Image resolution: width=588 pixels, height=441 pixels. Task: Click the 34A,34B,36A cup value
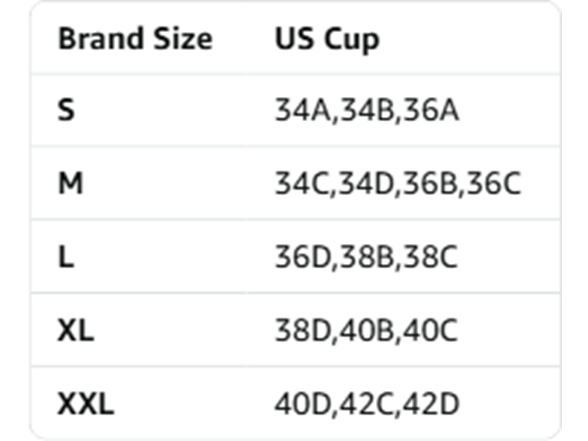(x=367, y=110)
